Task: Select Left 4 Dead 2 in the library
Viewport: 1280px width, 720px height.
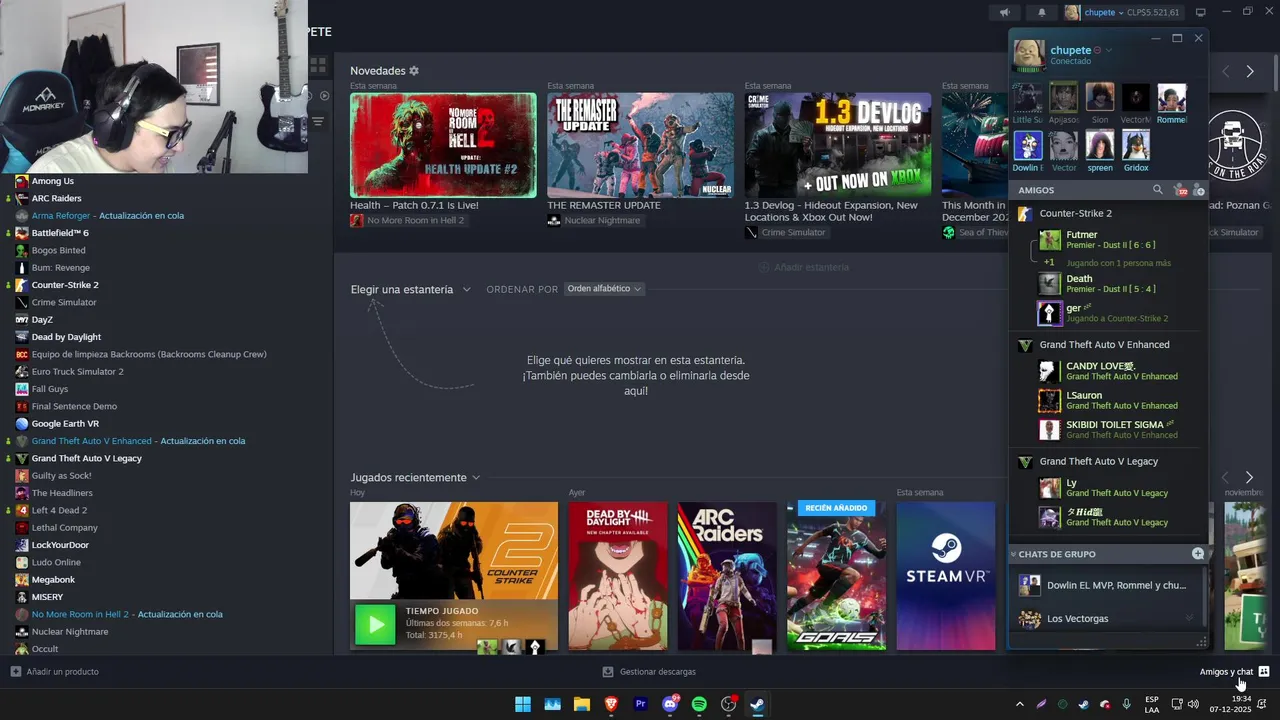Action: pyautogui.click(x=59, y=510)
